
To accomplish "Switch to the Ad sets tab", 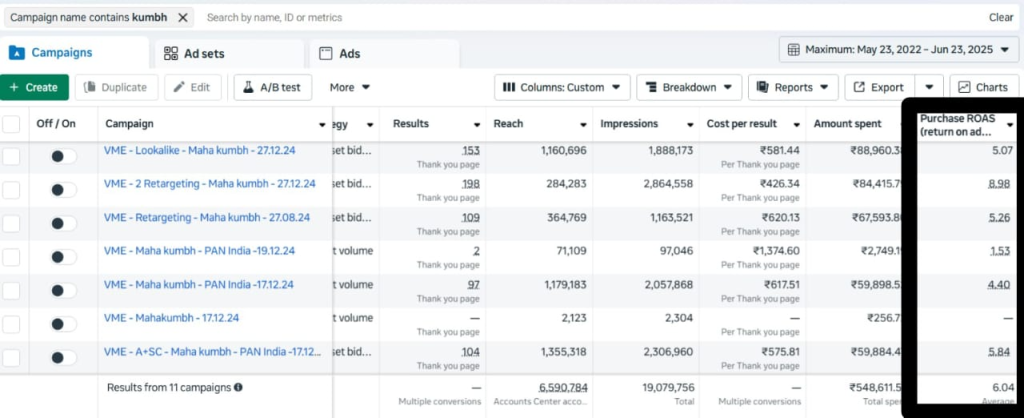I will coord(229,53).
